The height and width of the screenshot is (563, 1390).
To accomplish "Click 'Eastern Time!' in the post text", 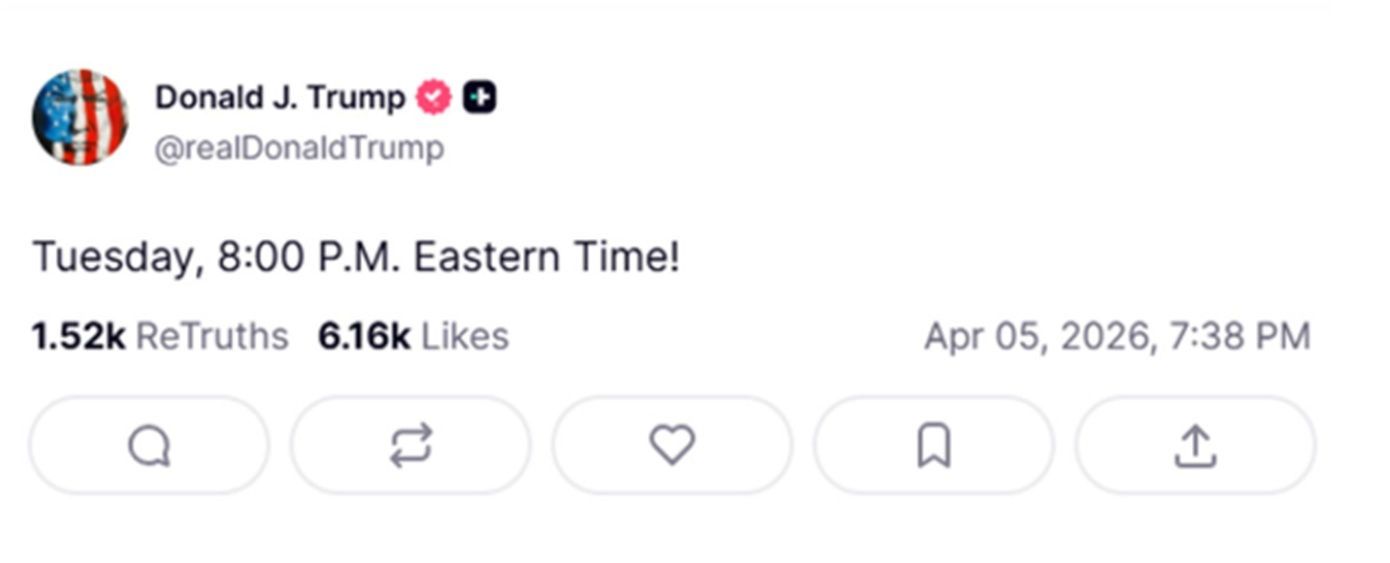I will point(547,257).
